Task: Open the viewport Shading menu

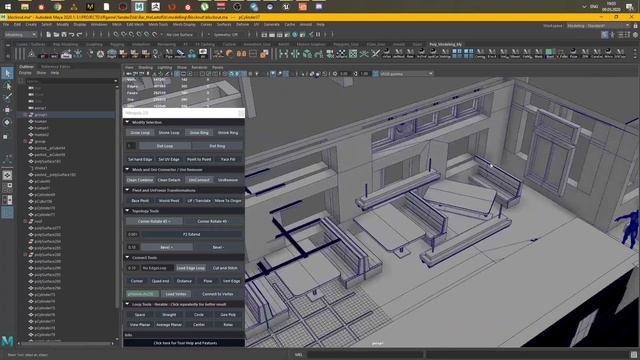Action: click(145, 67)
